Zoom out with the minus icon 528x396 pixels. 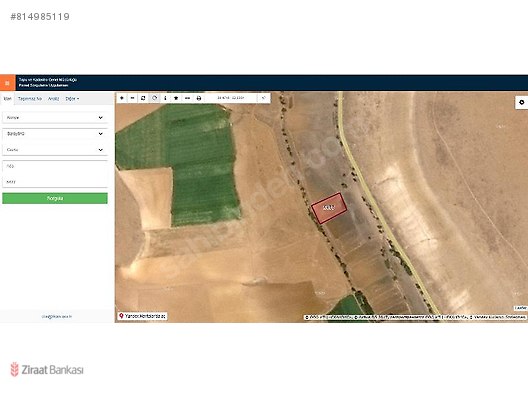pos(132,98)
